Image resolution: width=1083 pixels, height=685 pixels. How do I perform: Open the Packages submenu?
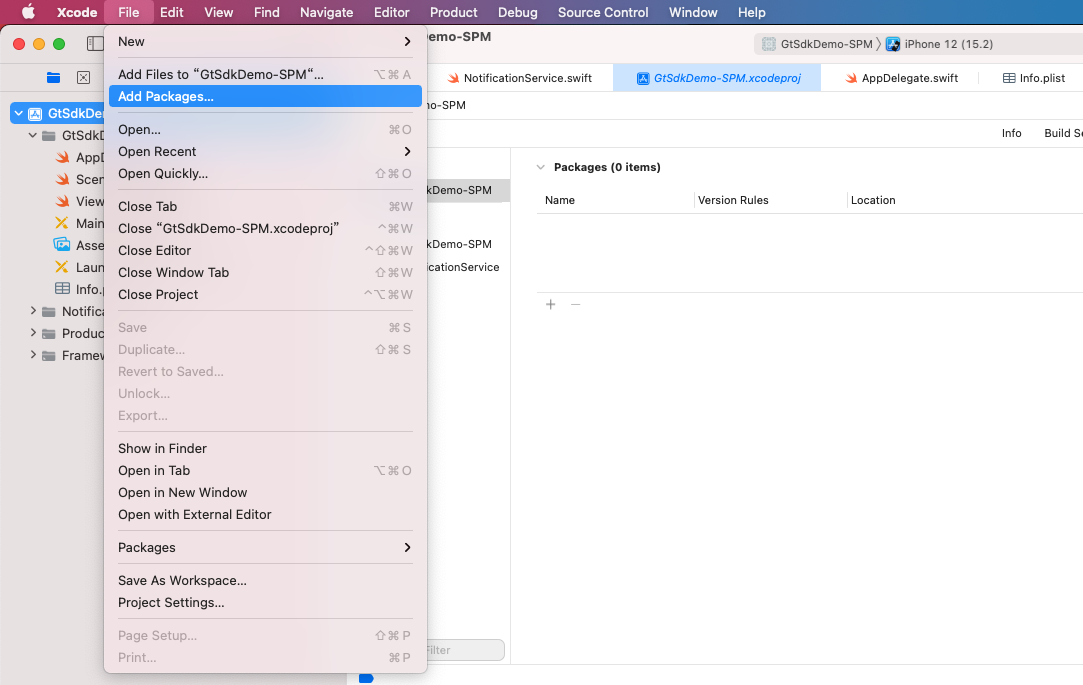pyautogui.click(x=265, y=548)
